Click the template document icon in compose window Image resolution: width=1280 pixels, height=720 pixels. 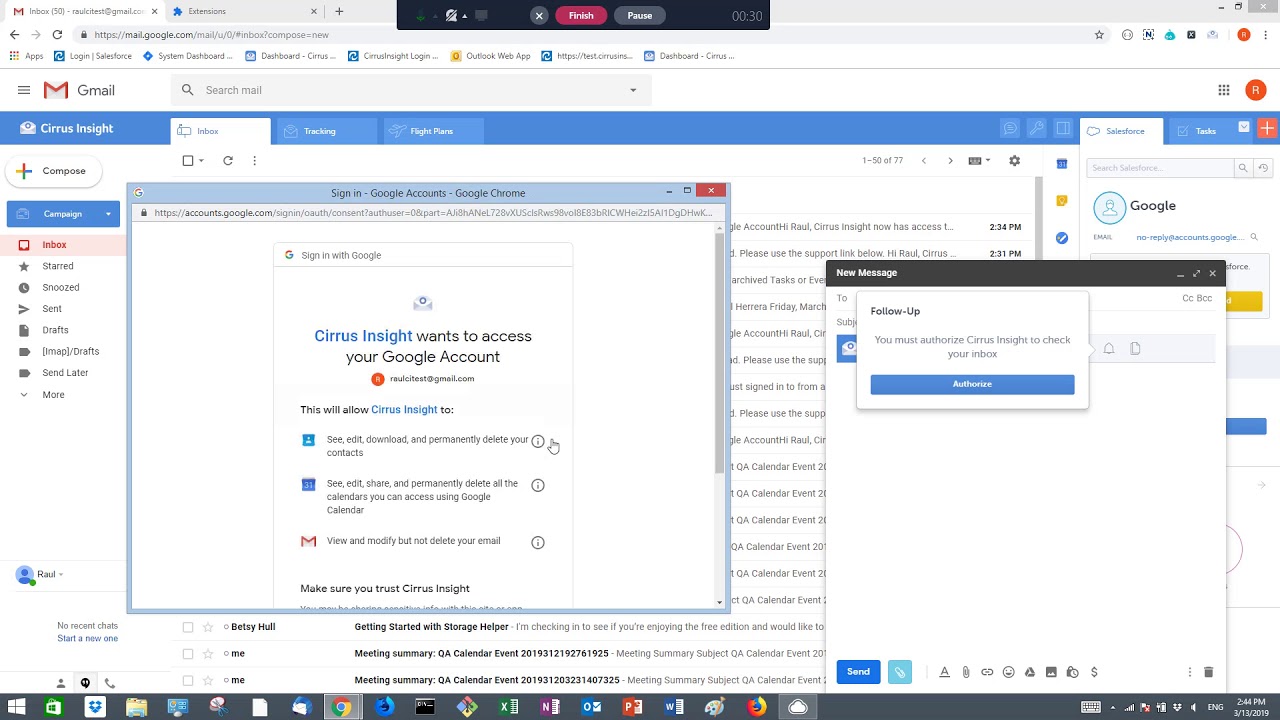tap(1135, 349)
